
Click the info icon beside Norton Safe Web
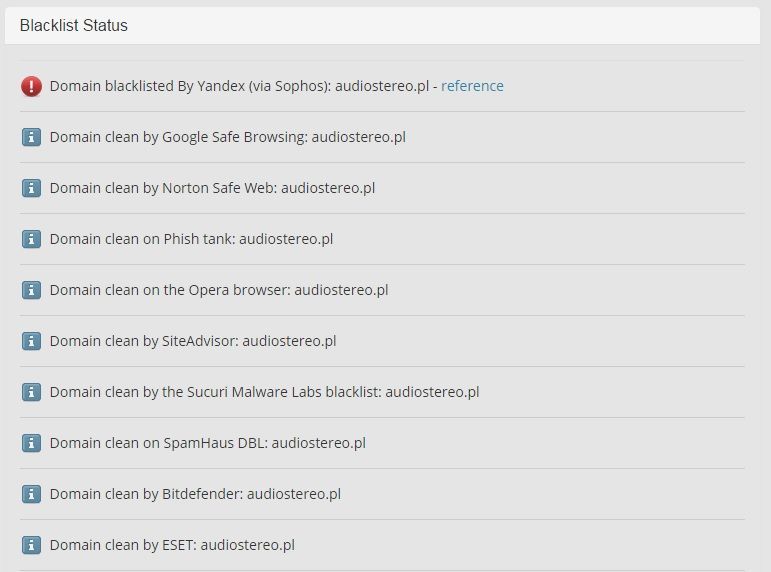pyautogui.click(x=31, y=188)
